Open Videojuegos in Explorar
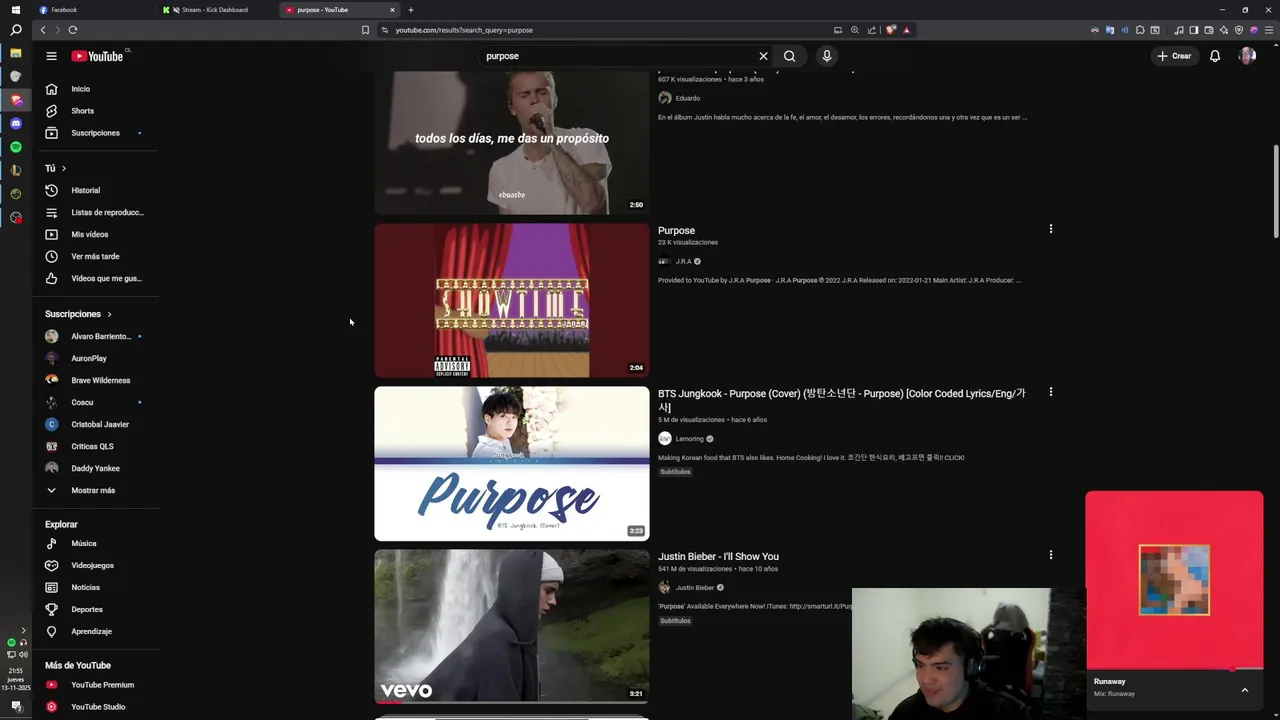The height and width of the screenshot is (720, 1280). point(92,565)
